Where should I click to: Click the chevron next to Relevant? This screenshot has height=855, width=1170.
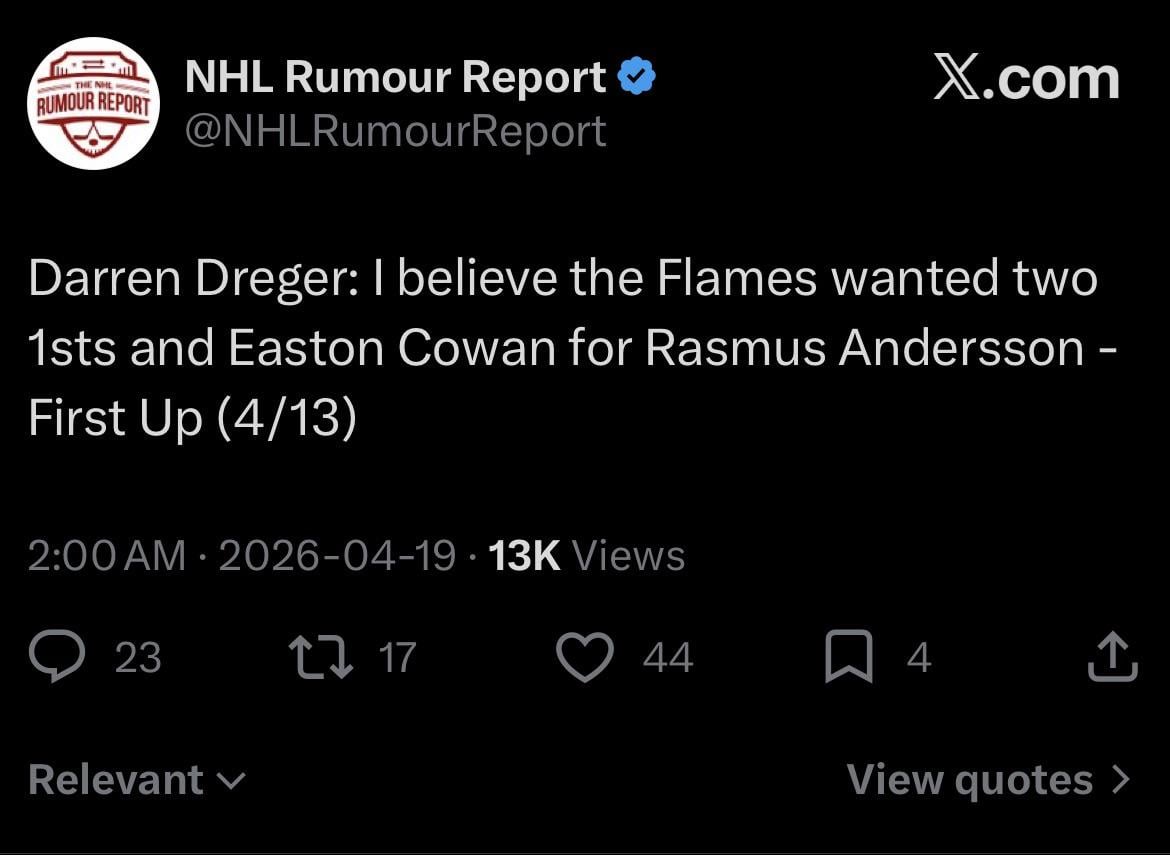(x=232, y=781)
